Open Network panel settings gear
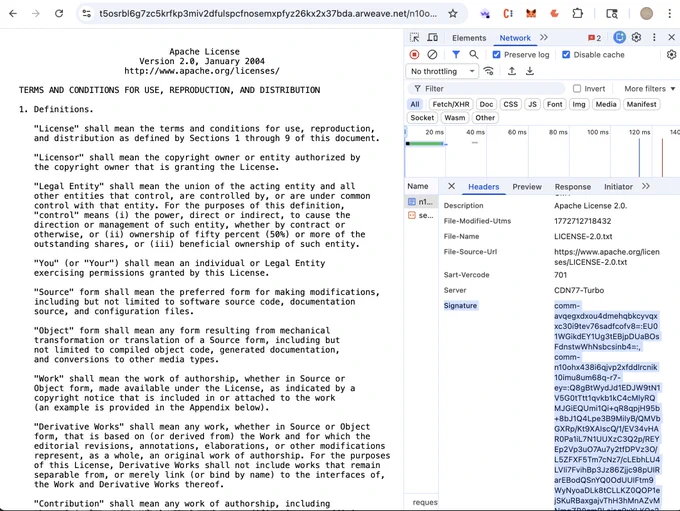Screen dimensions: 680x511 click(x=671, y=55)
